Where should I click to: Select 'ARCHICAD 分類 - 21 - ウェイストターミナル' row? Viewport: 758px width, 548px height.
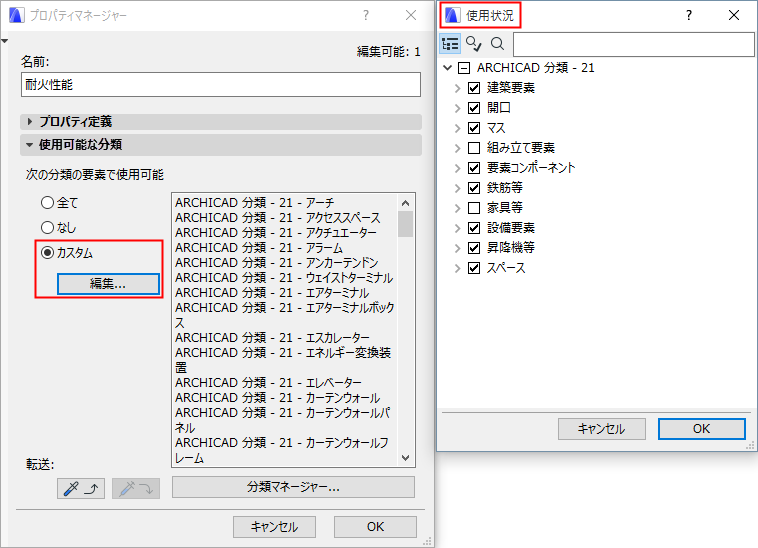pos(285,277)
